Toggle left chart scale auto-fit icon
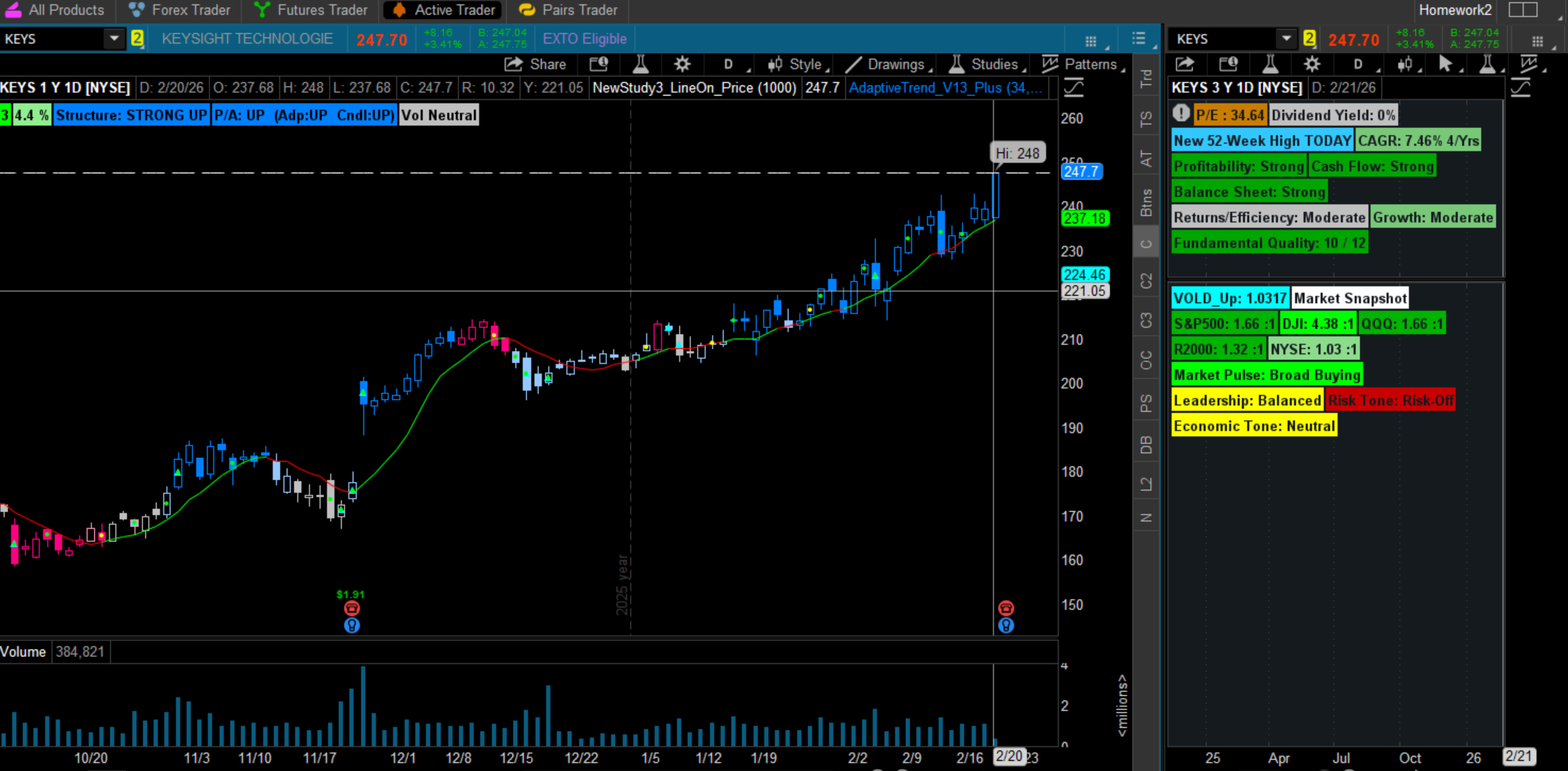The width and height of the screenshot is (1568, 771). (1073, 88)
